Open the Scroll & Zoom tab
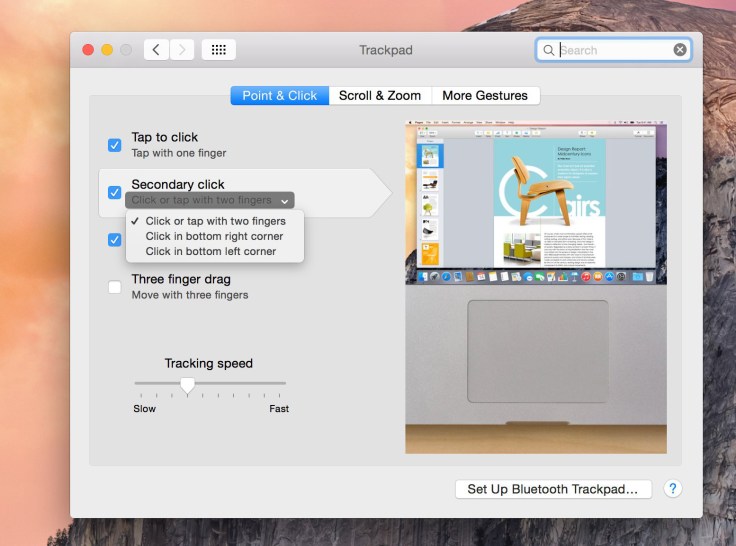The image size is (736, 546). pos(380,96)
